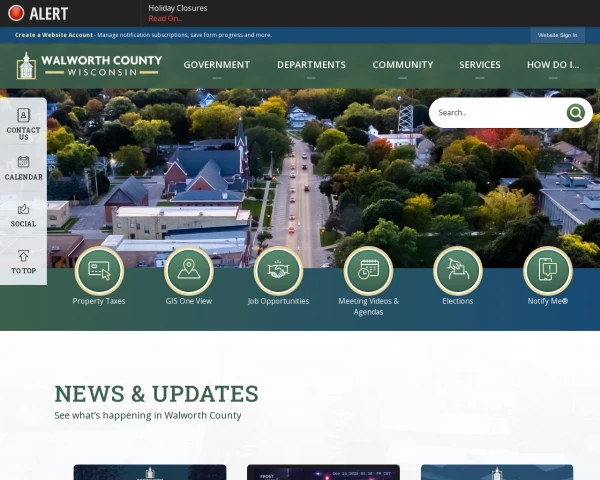This screenshot has height=480, width=600.
Task: Open the Holiday Closures Read On link
Action: click(x=165, y=18)
